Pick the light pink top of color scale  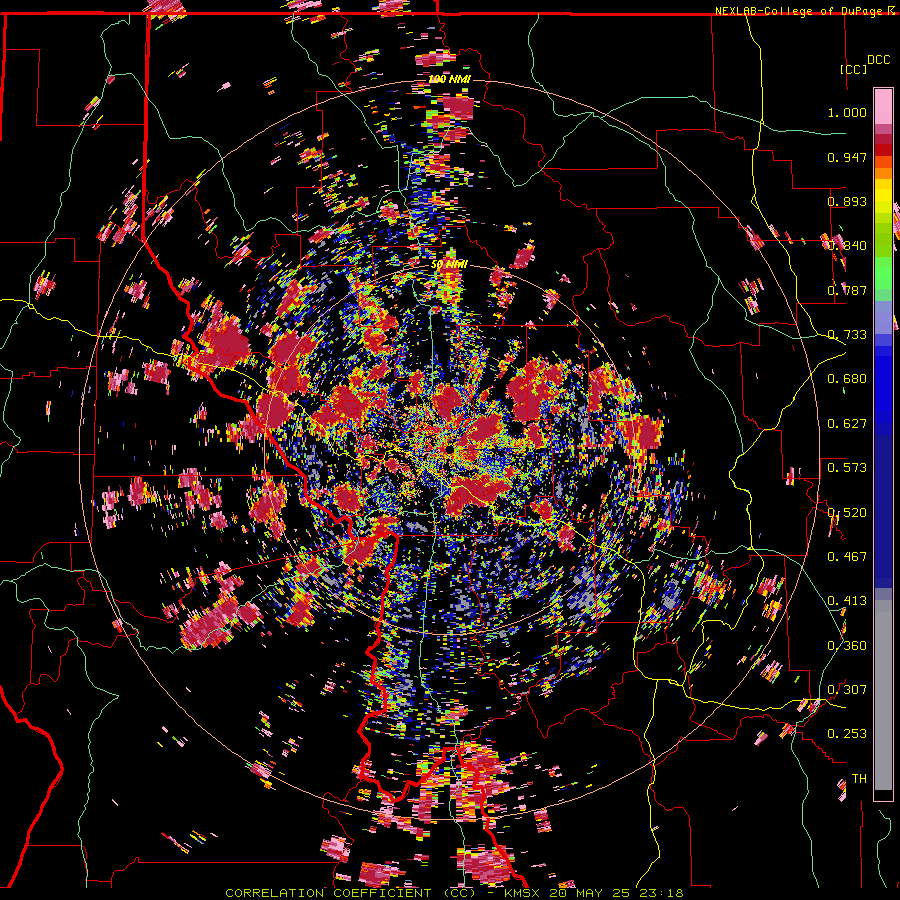883,106
